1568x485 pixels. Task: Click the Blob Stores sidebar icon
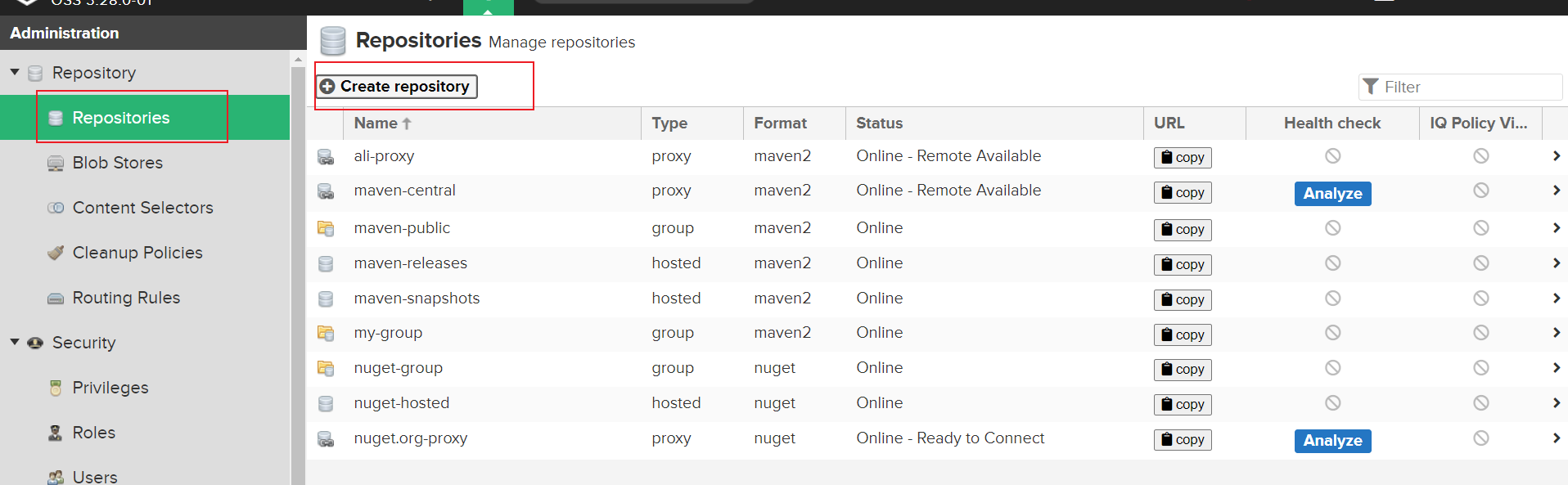click(56, 164)
